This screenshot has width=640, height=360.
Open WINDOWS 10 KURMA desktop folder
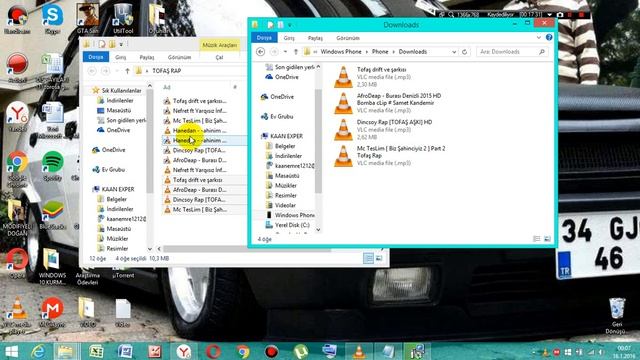coord(52,267)
